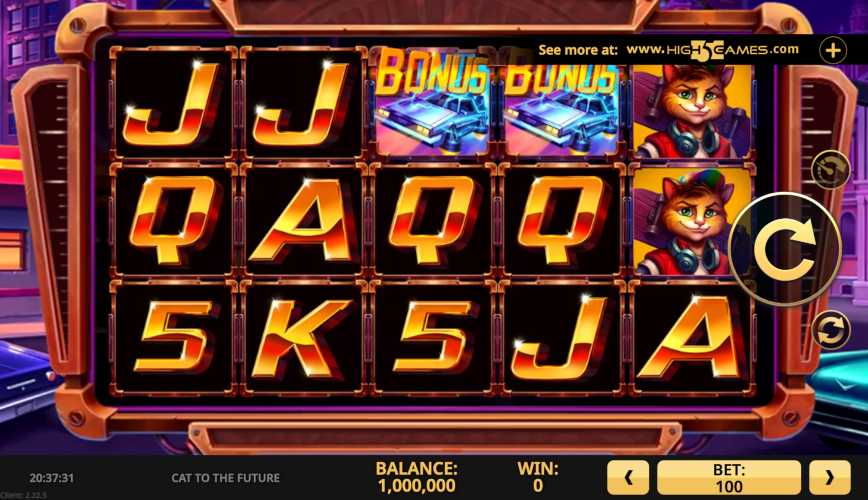Image resolution: width=868 pixels, height=500 pixels.
Task: Click the A symbol in middle row
Action: [302, 220]
